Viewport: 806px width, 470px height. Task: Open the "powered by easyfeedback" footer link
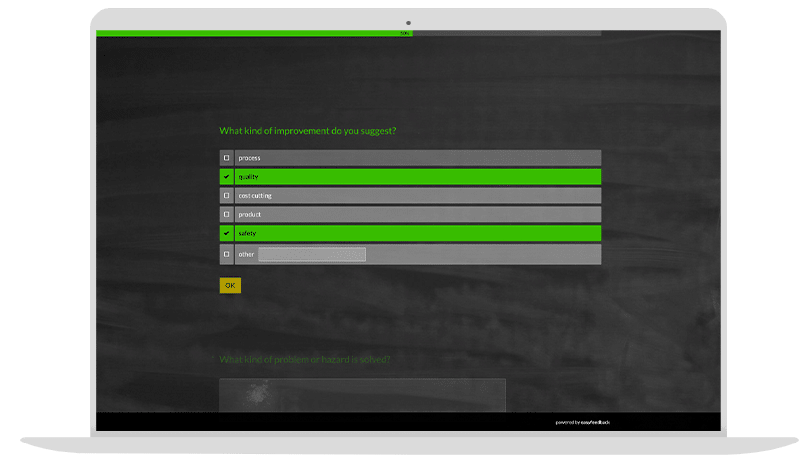click(x=582, y=422)
